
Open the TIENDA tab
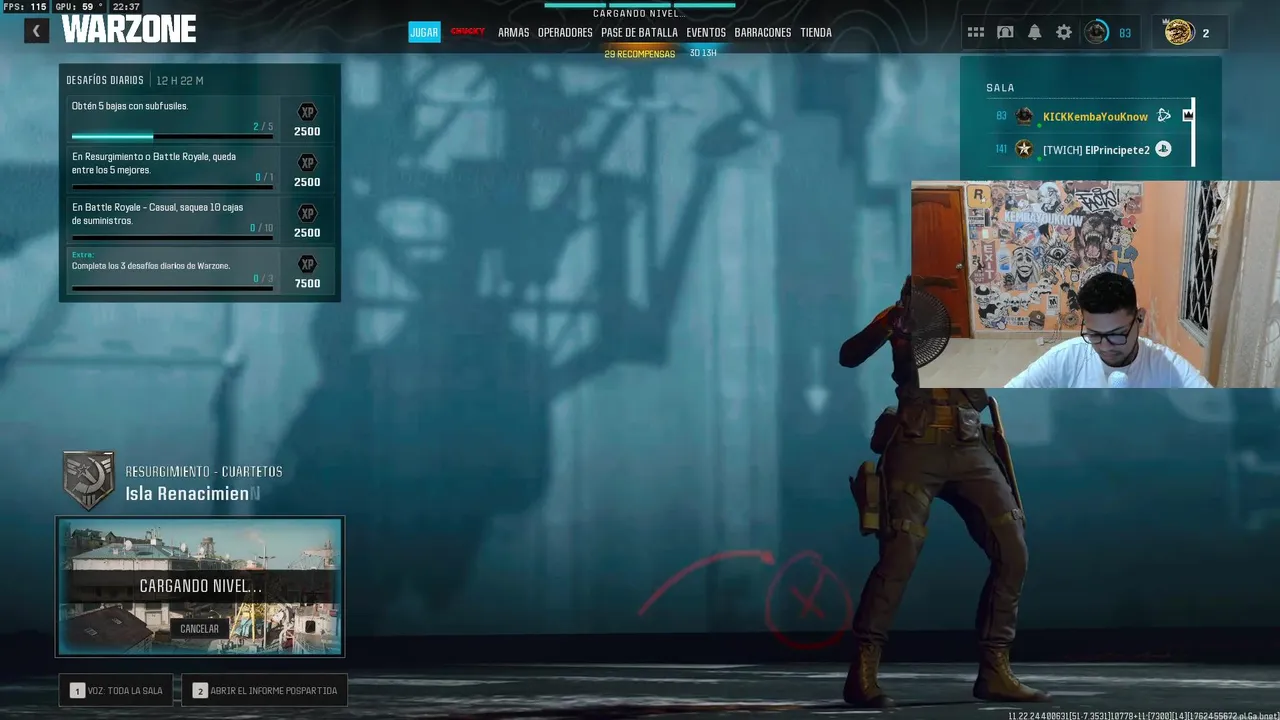tap(816, 33)
